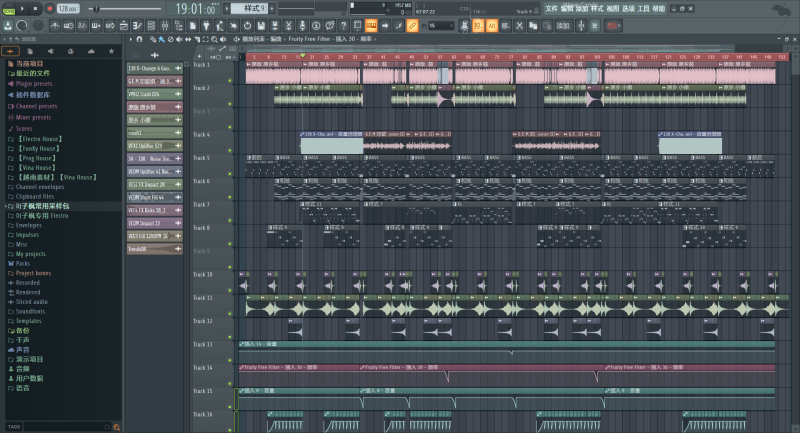Click the question mark help icon
The width and height of the screenshot is (800, 433).
pyautogui.click(x=343, y=25)
